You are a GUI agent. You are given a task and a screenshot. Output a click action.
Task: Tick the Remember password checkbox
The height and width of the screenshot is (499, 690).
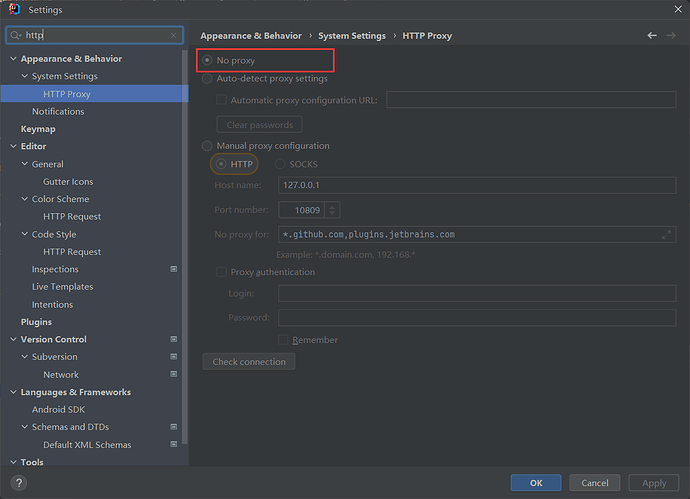pos(283,340)
